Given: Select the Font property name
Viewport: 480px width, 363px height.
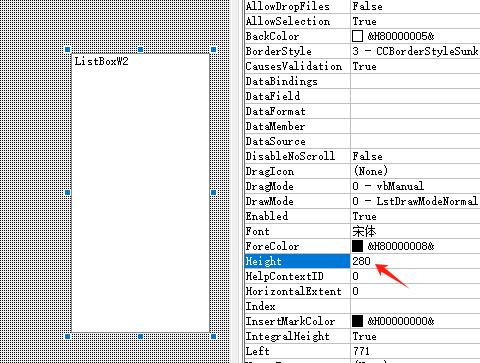Looking at the screenshot, I should pos(257,231).
